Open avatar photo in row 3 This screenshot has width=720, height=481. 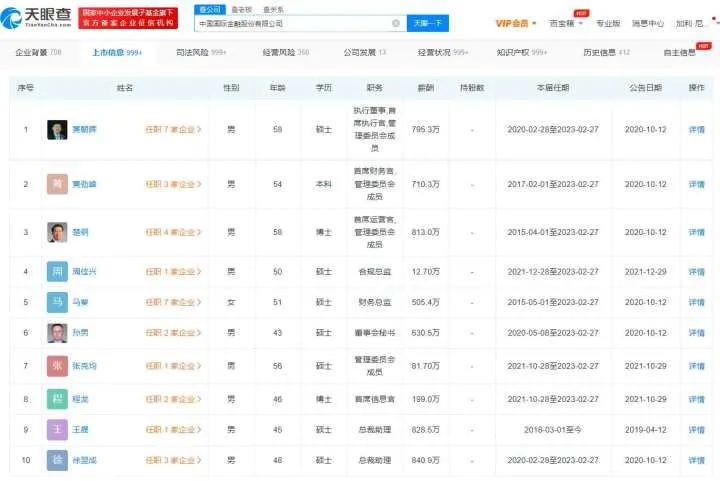pyautogui.click(x=57, y=232)
